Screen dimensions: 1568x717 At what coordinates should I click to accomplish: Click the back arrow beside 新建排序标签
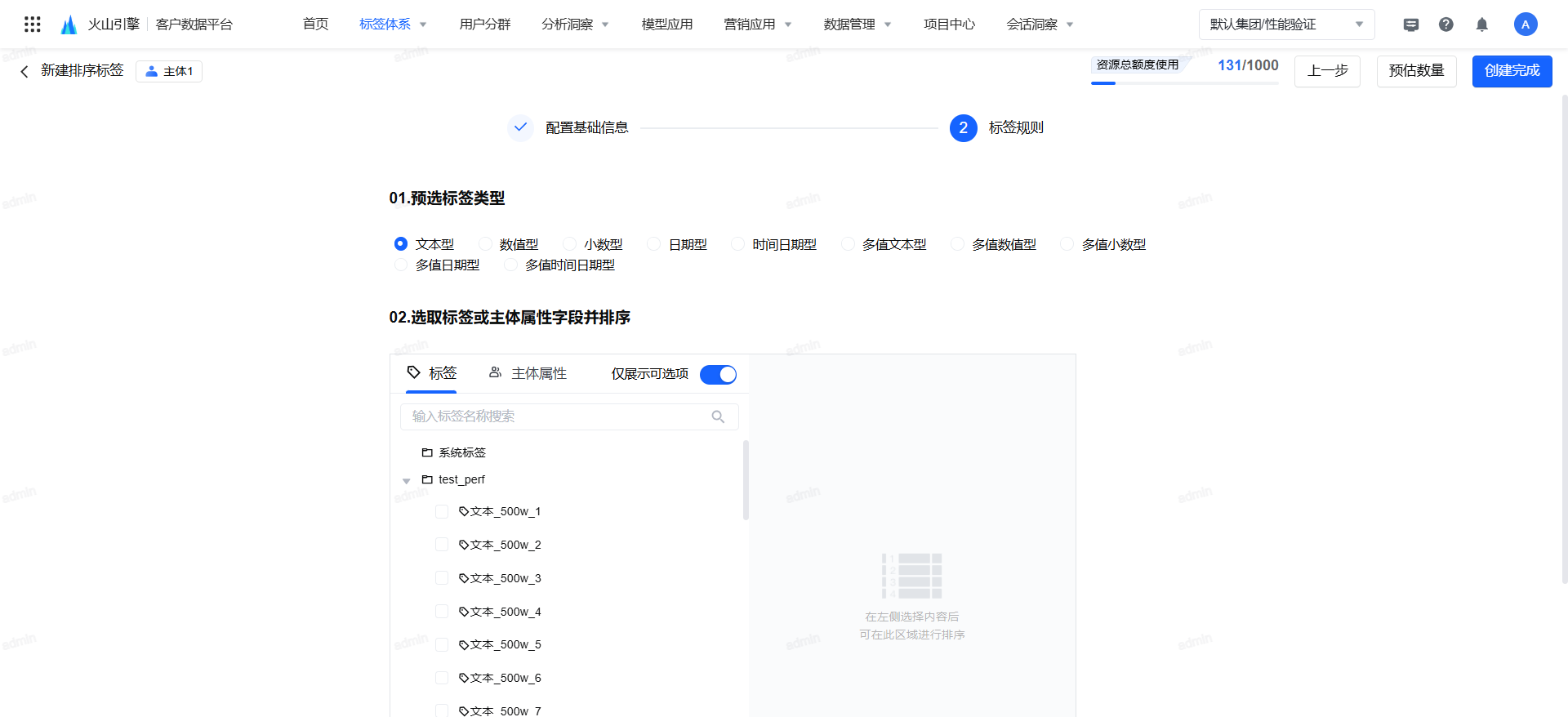tap(24, 72)
